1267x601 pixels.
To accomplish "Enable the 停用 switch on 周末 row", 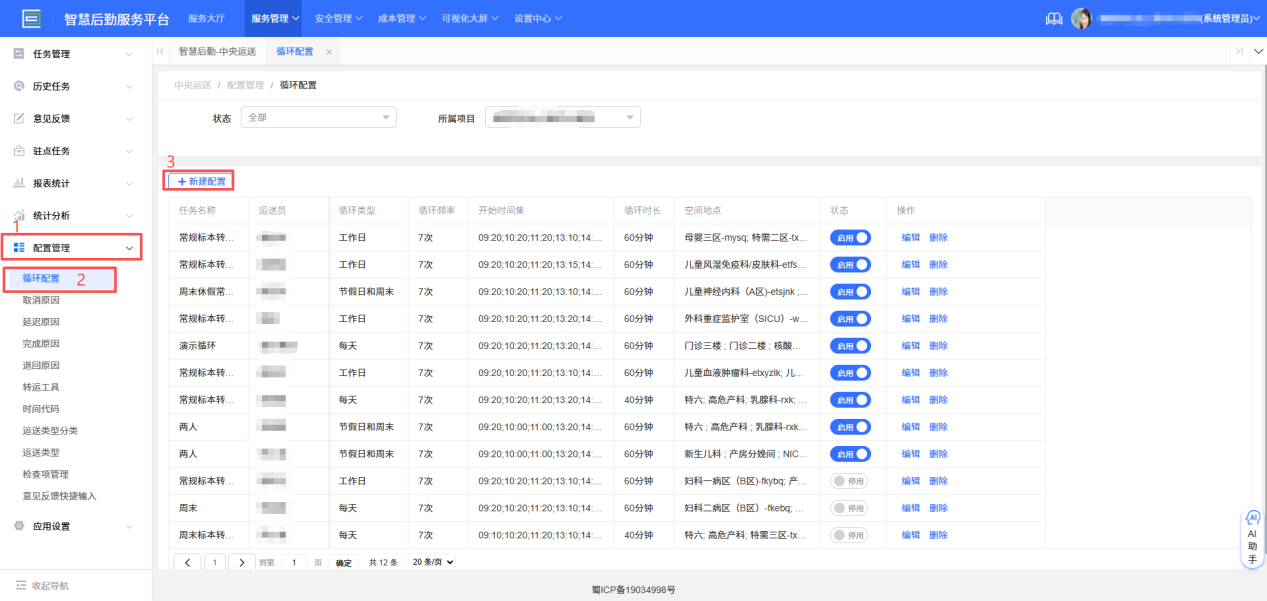I will [x=850, y=507].
